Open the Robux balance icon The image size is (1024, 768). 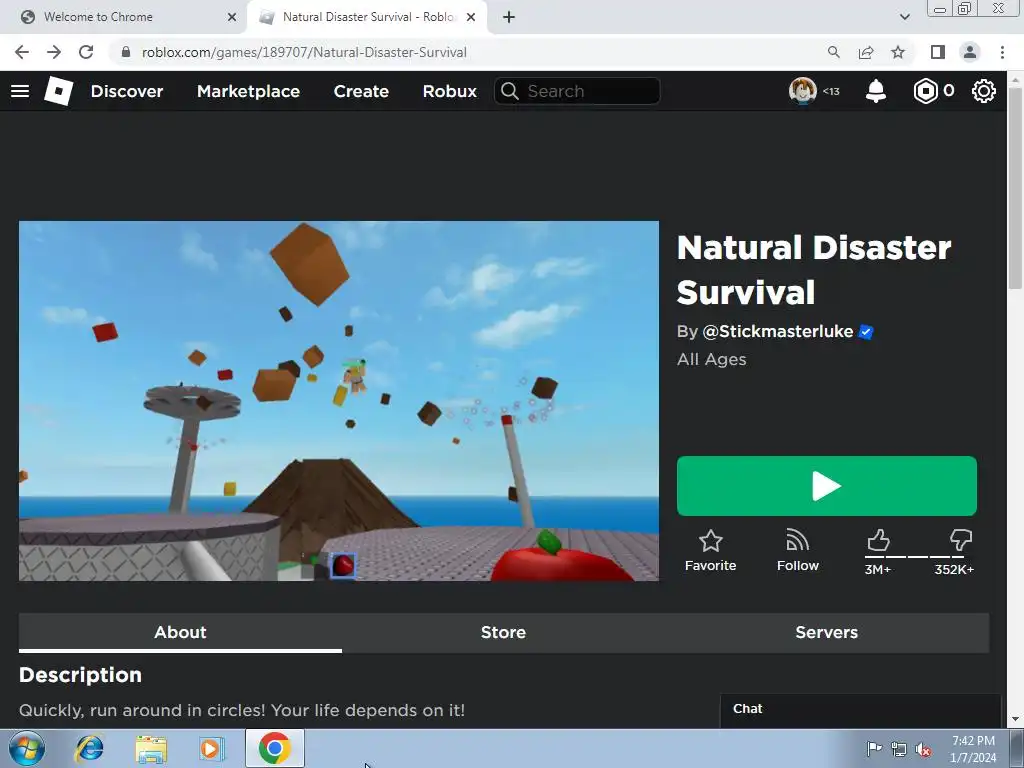925,91
